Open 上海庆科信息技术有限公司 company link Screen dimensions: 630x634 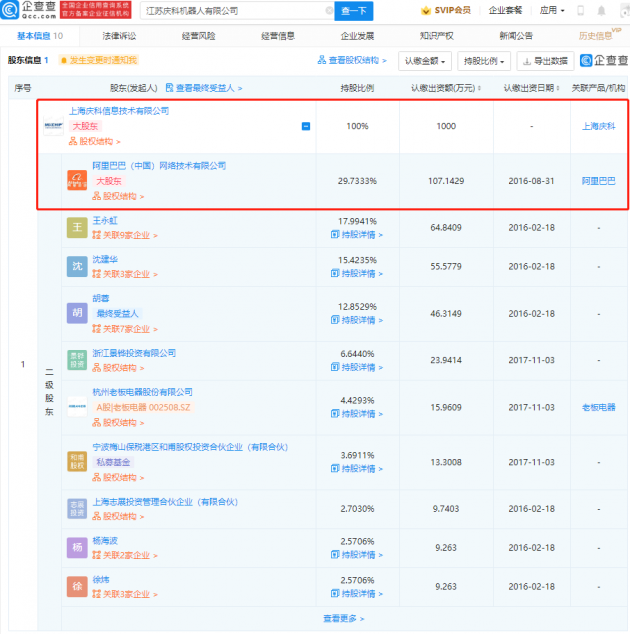[x=119, y=111]
